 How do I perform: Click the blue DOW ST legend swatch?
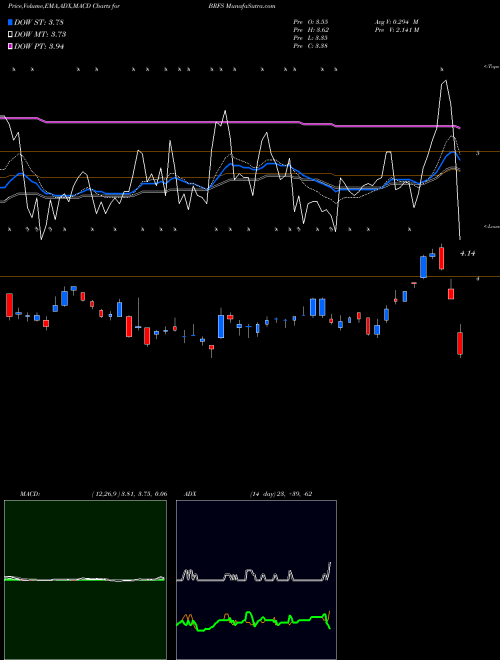click(11, 22)
